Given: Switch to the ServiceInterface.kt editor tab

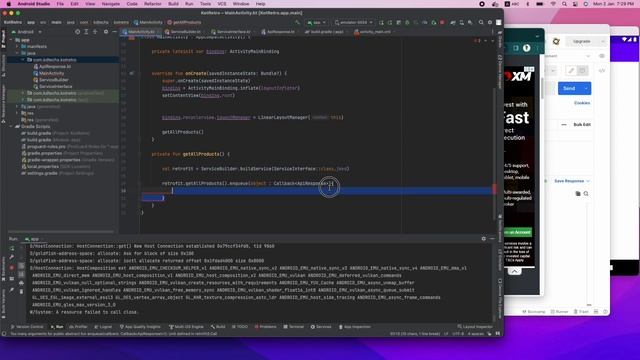Looking at the screenshot, I should [x=233, y=32].
